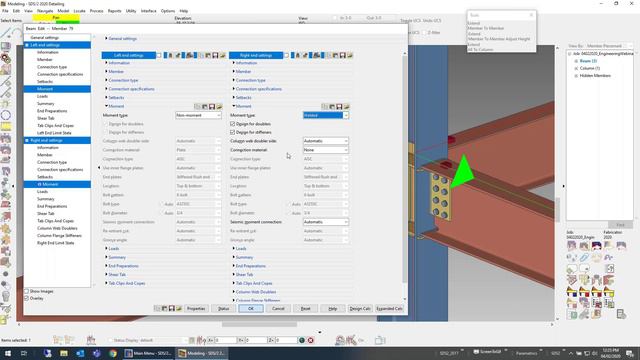Image resolution: width=640 pixels, height=360 pixels.
Task: Click load icon in left Moment section header
Action: (x=219, y=107)
